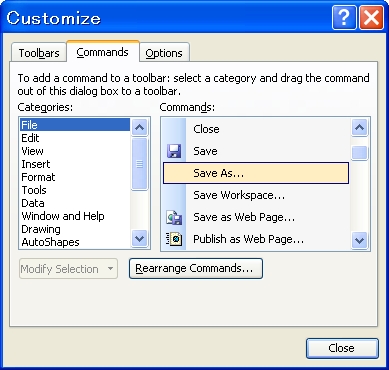Click Commands list scroll up arrow
389x370 pixels.
(x=359, y=127)
